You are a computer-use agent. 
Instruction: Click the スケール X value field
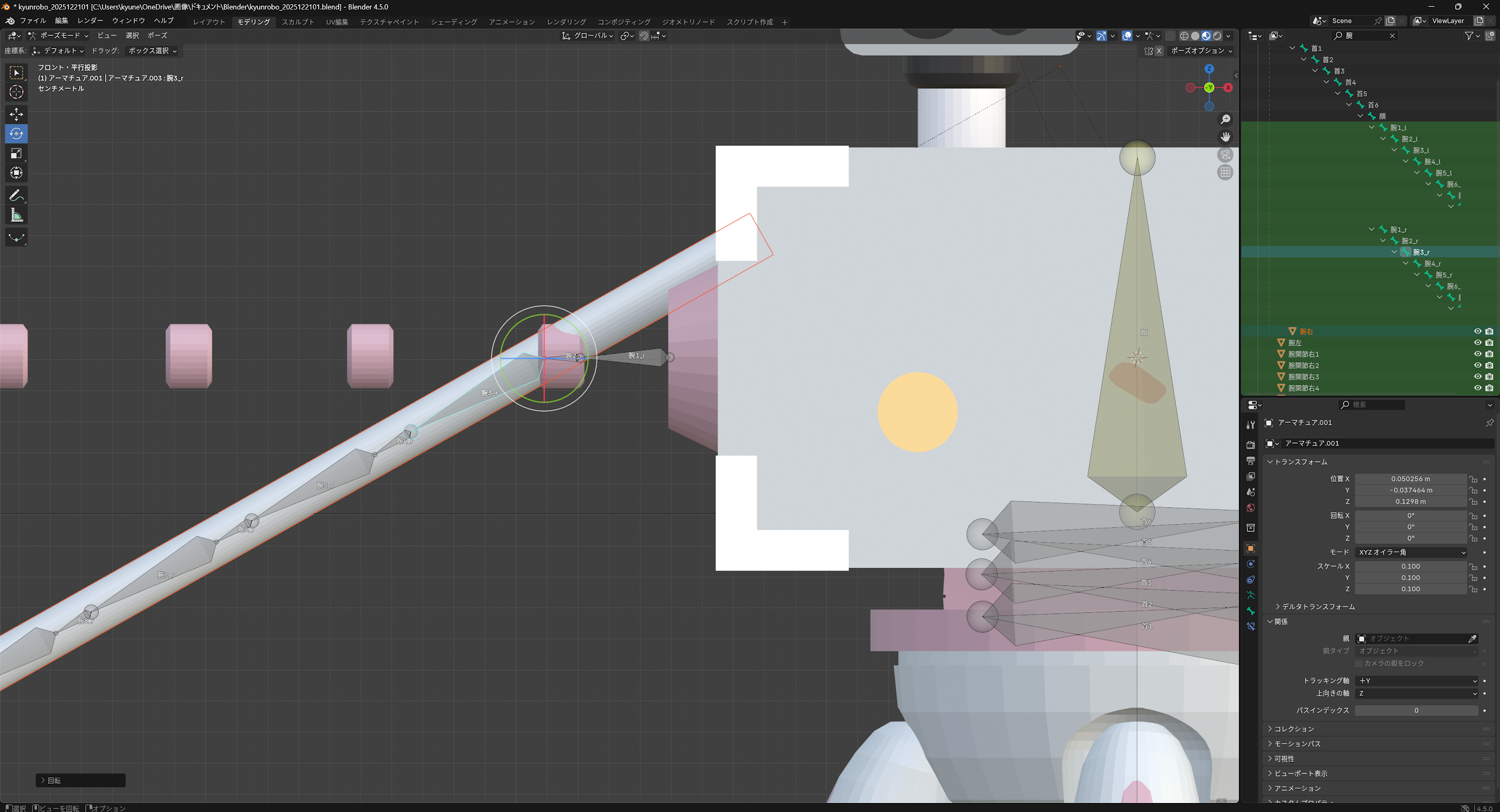pyautogui.click(x=1410, y=566)
